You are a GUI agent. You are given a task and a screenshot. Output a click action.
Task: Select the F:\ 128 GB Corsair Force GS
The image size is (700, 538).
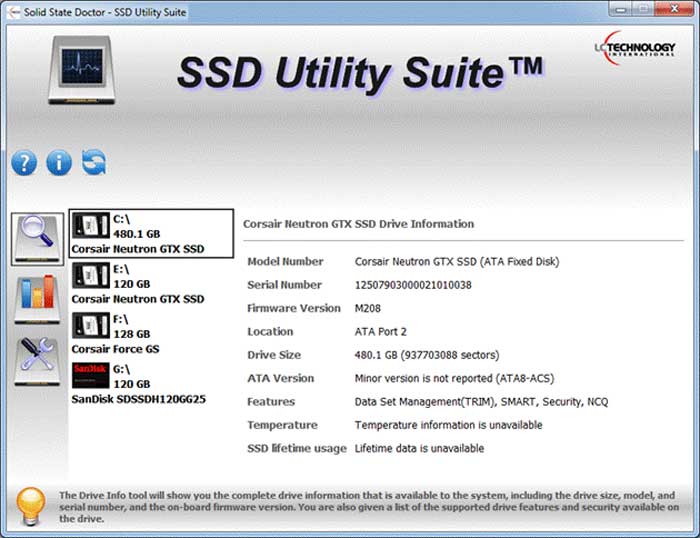151,334
